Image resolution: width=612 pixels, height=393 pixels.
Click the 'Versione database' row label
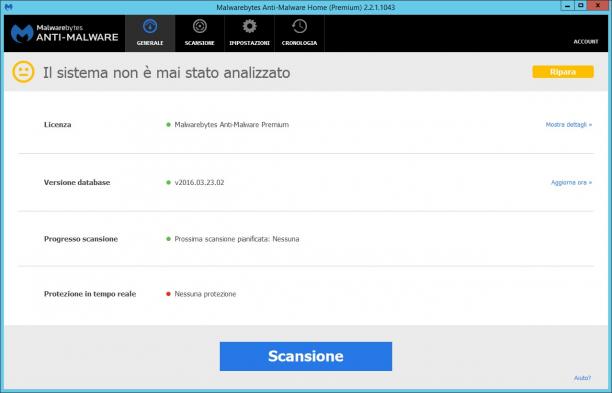77,182
